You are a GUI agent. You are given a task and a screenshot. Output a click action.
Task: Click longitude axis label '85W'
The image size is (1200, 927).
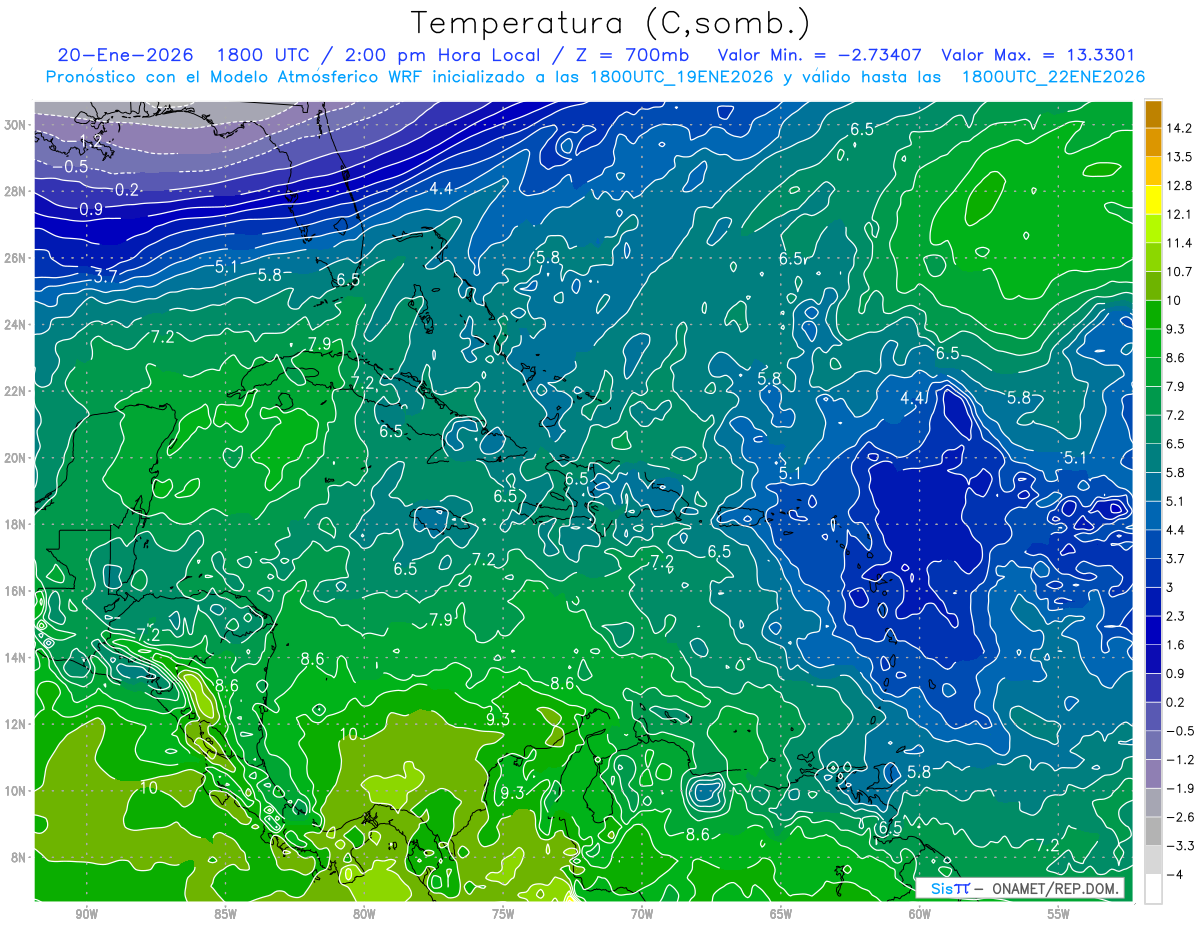(225, 913)
